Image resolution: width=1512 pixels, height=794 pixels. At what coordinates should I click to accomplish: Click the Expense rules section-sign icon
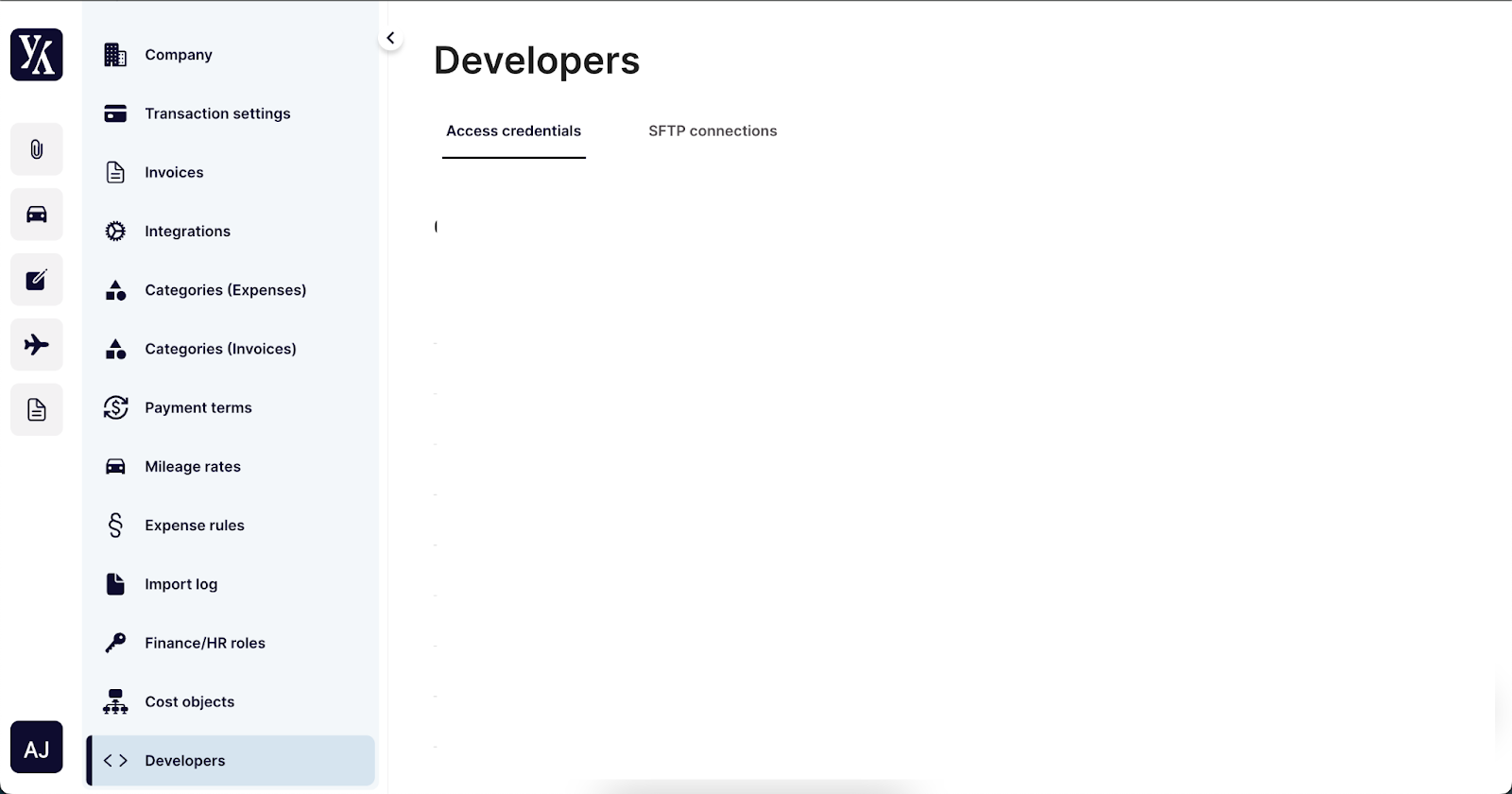[115, 526]
